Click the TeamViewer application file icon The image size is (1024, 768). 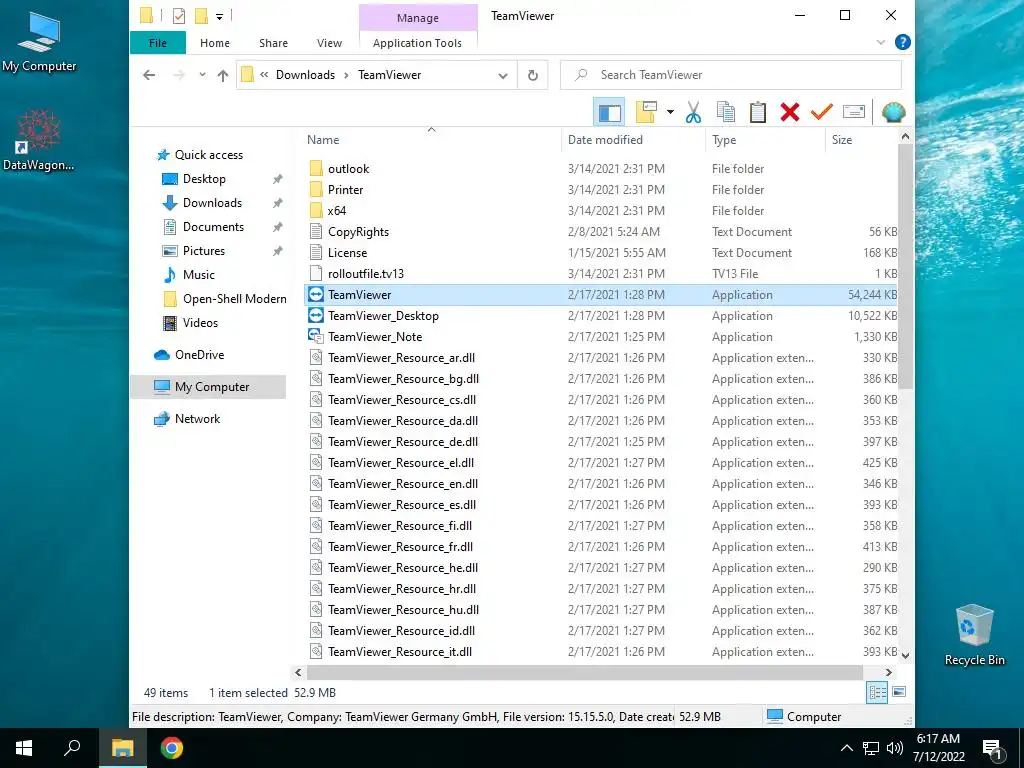[315, 295]
